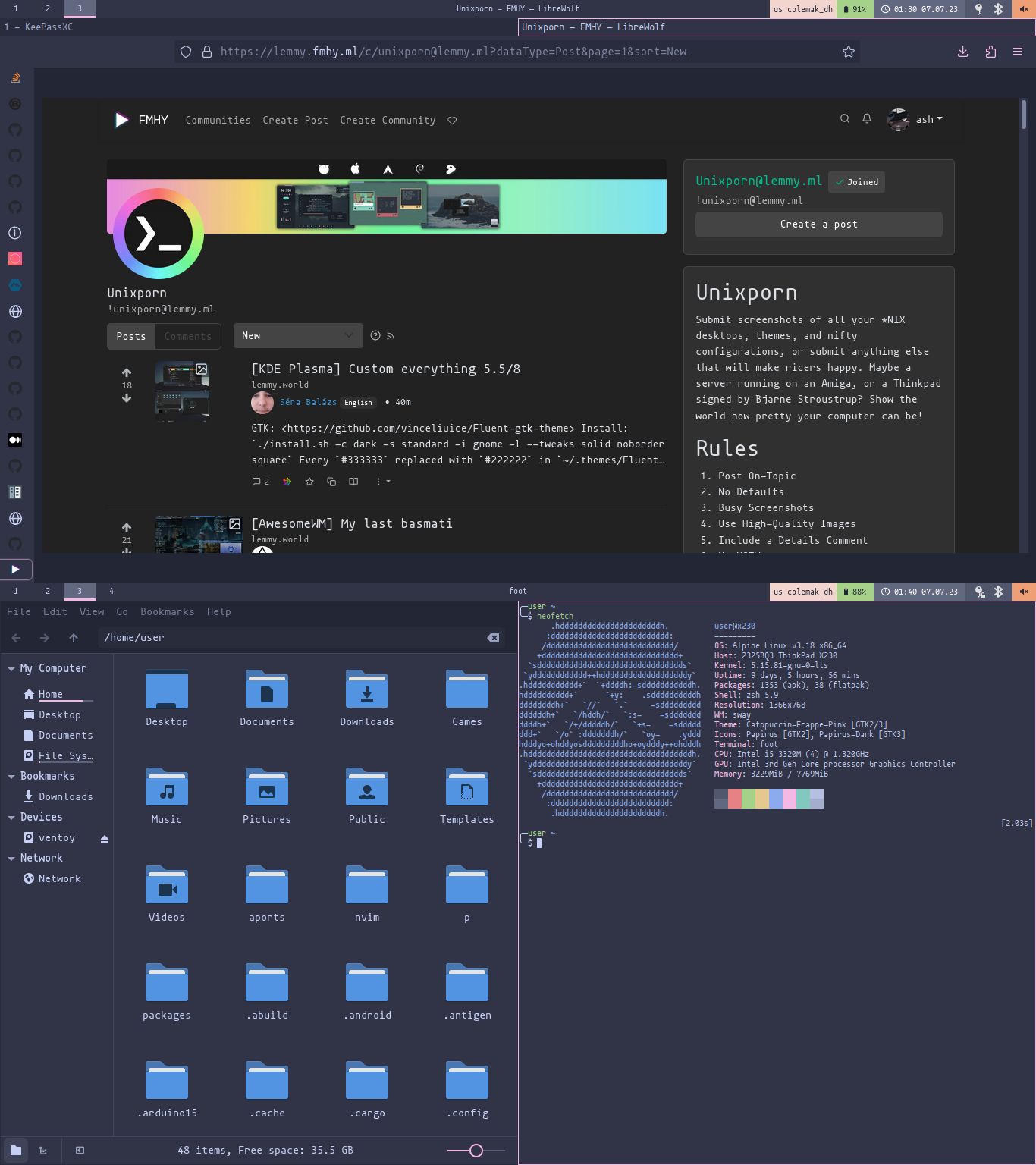Open the Go menu in file manager

point(122,611)
